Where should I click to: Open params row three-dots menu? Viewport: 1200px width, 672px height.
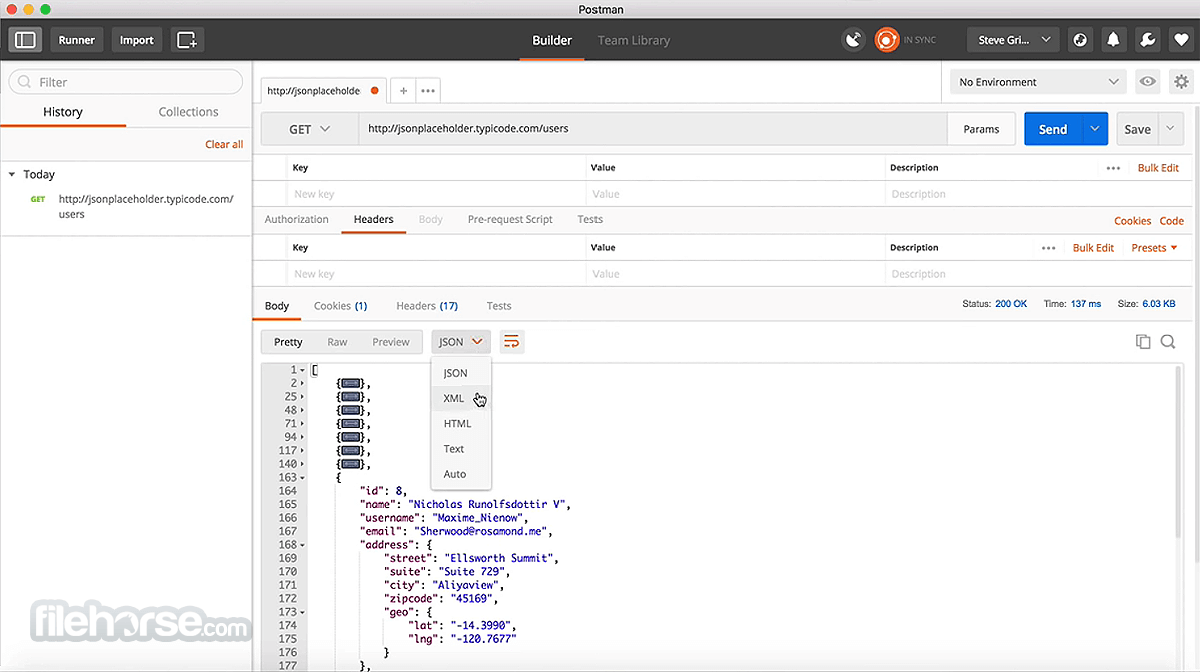coord(1113,168)
